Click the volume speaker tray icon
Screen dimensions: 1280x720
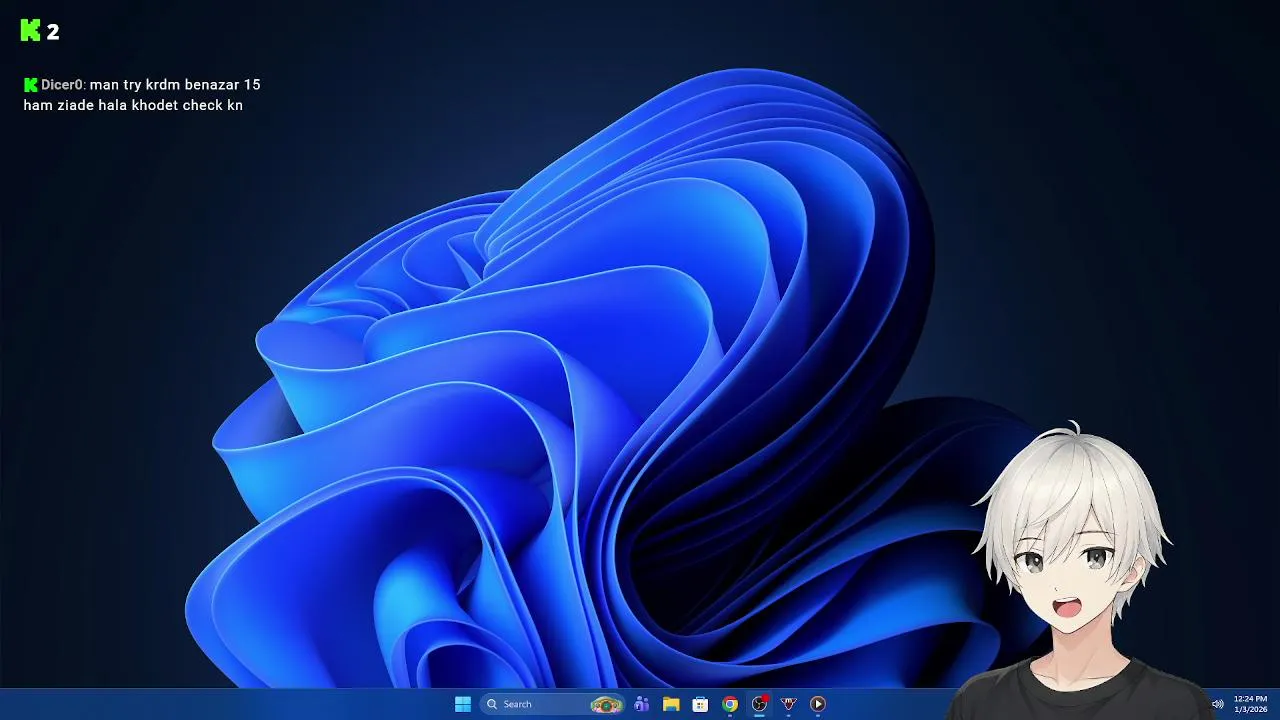(1218, 704)
